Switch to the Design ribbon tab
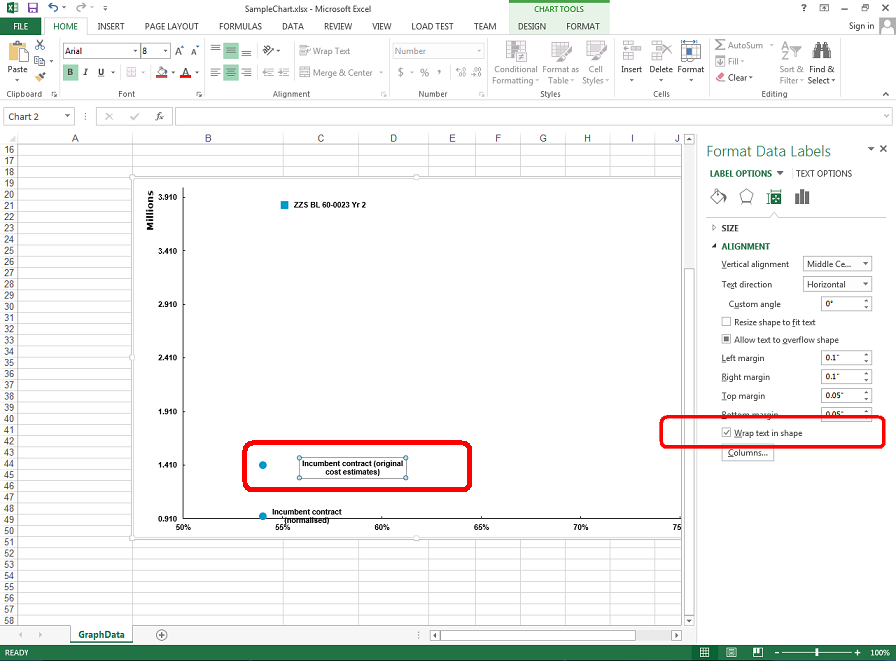The width and height of the screenshot is (896, 661). (531, 26)
